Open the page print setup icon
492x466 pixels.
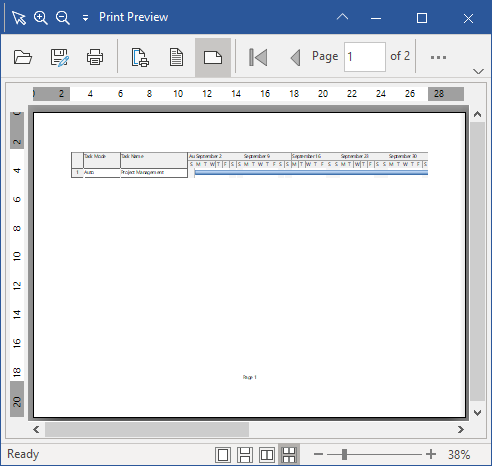pos(140,57)
